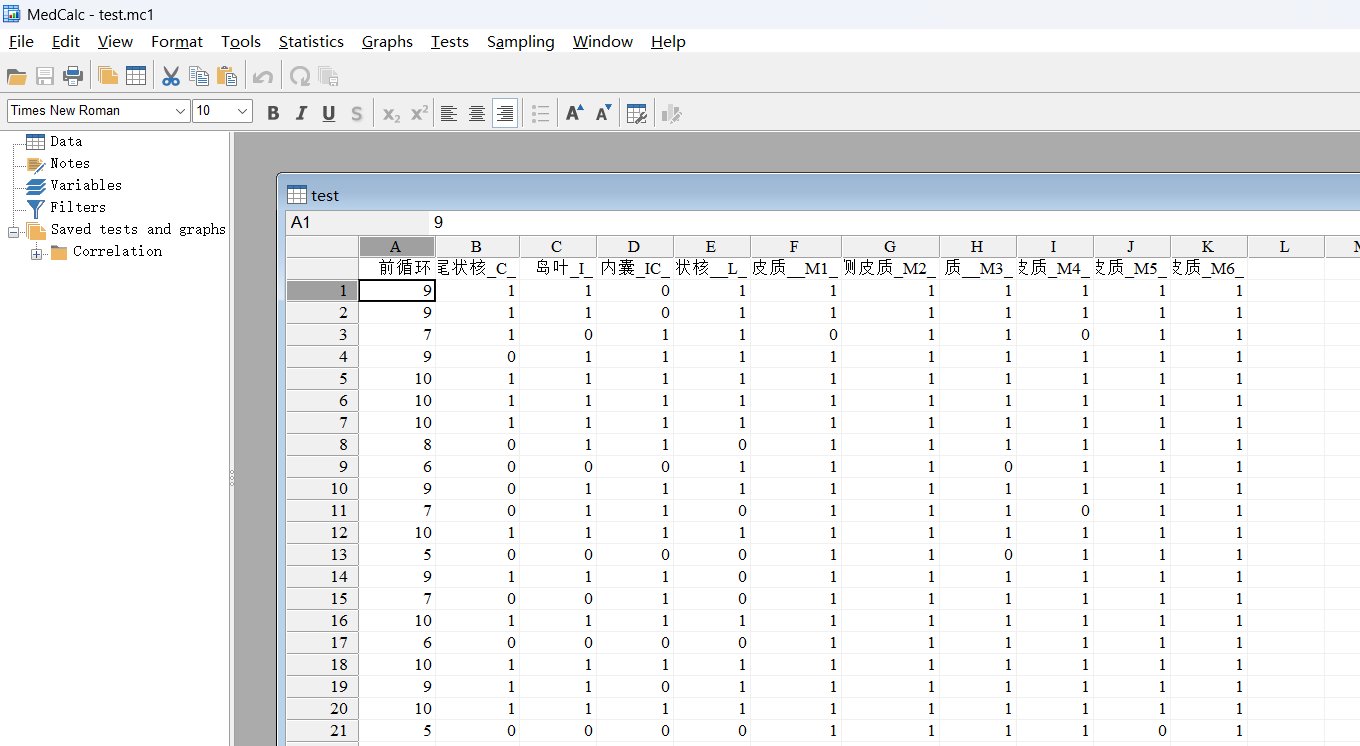Click the Print icon
The image size is (1360, 746).
(x=73, y=76)
